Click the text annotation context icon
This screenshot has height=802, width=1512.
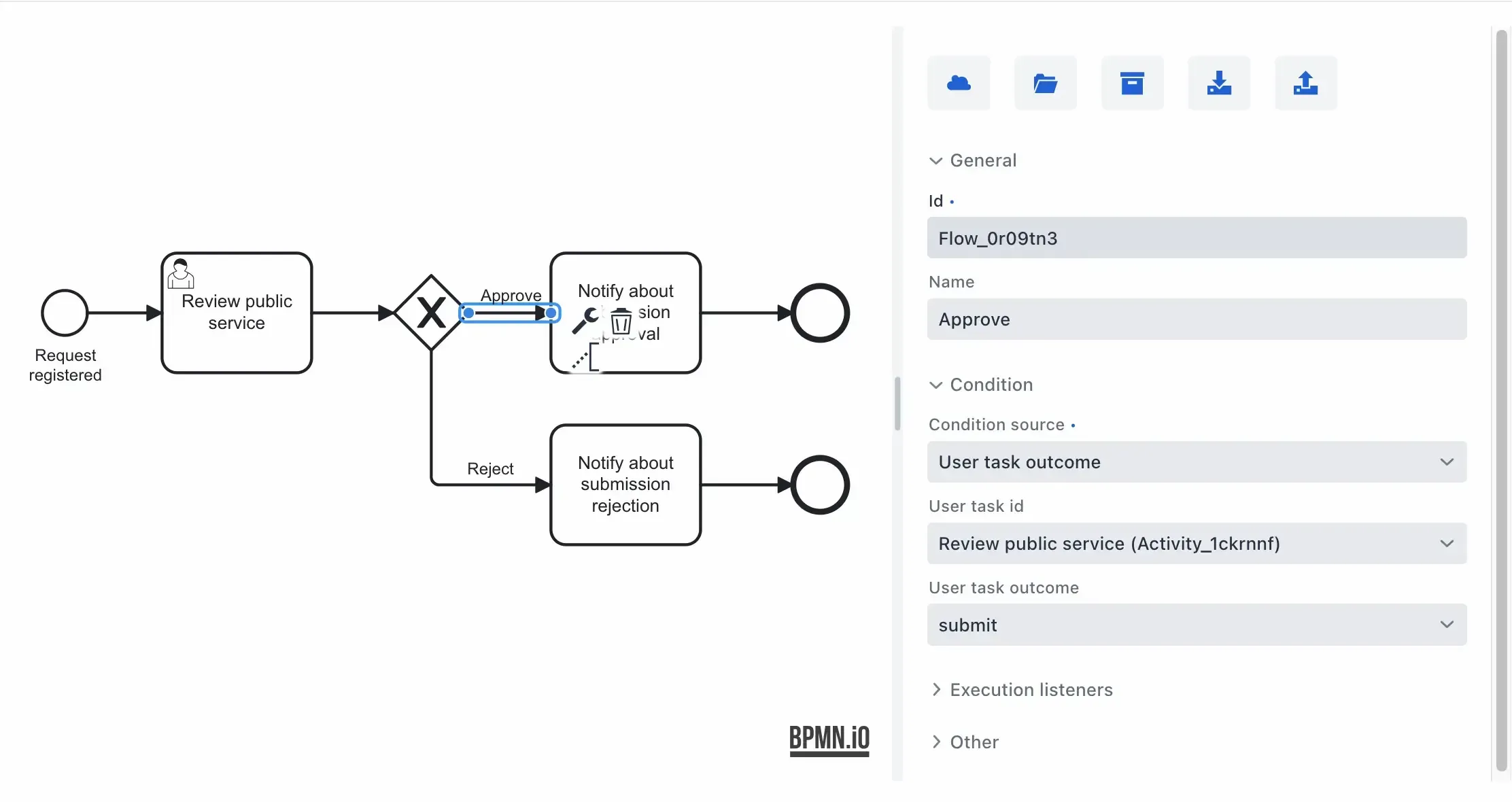click(586, 358)
